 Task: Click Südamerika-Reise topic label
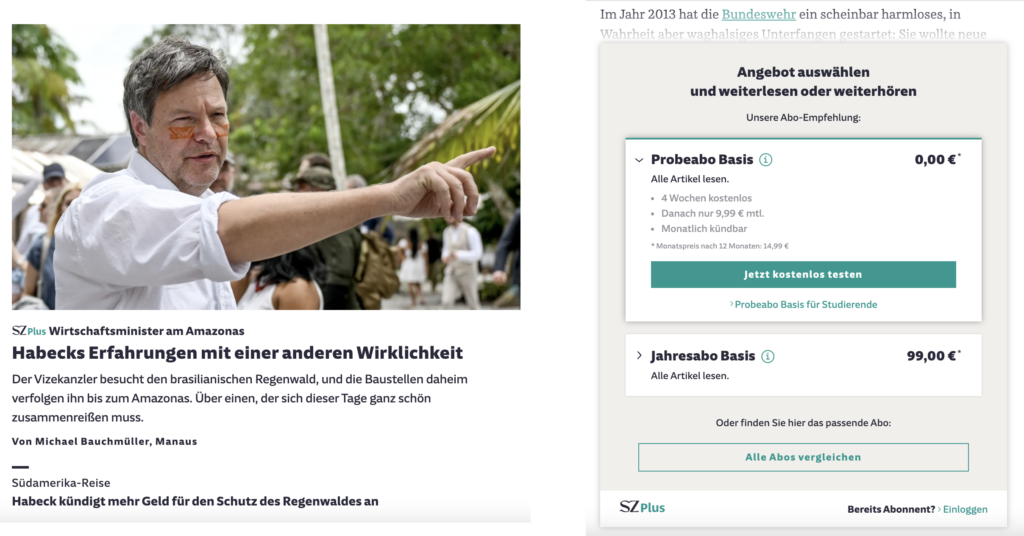[x=61, y=483]
